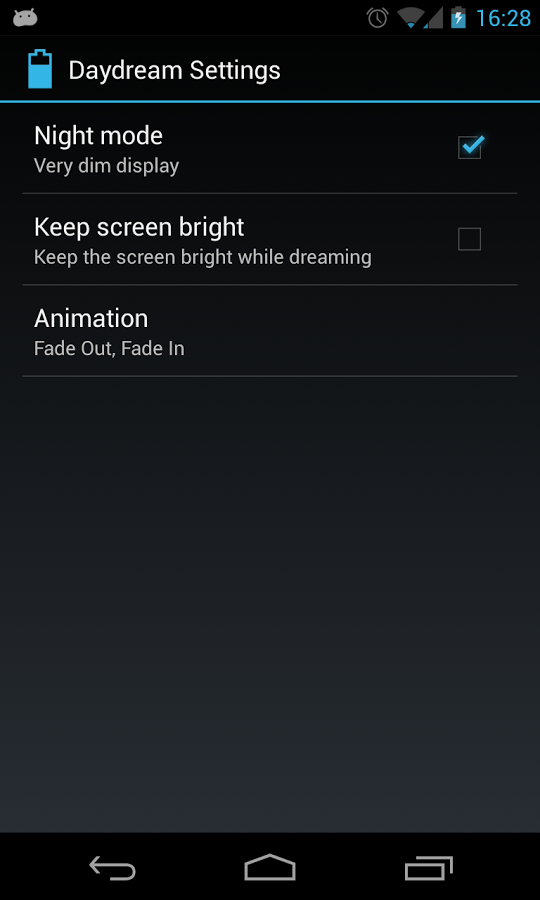The width and height of the screenshot is (540, 900).
Task: Tap the Home navigation icon
Action: pos(270,867)
